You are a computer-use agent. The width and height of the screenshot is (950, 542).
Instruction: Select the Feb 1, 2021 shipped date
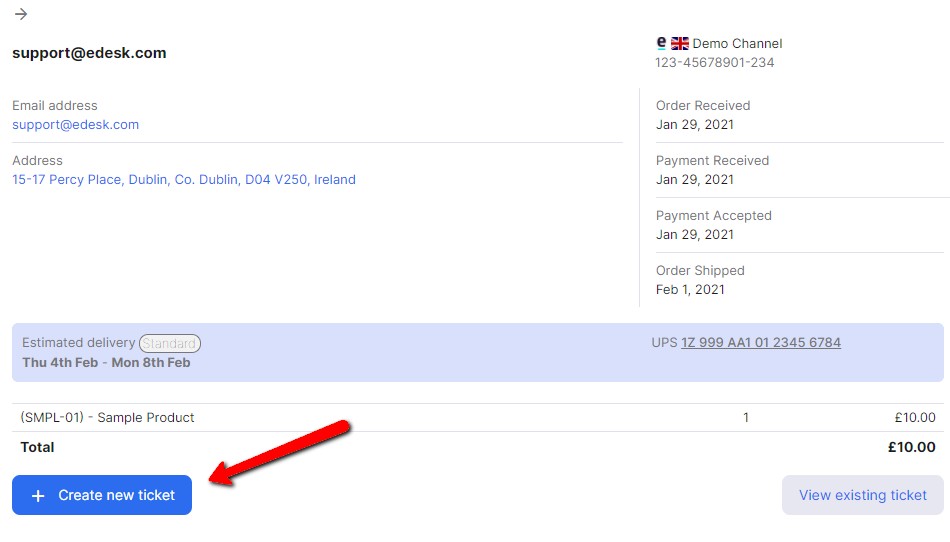[690, 289]
